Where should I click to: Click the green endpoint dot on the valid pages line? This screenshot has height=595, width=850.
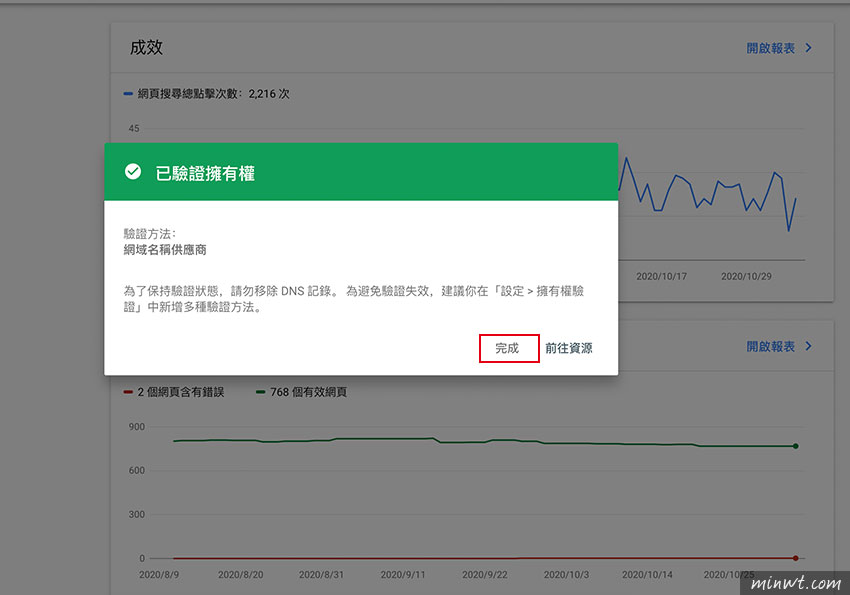795,446
